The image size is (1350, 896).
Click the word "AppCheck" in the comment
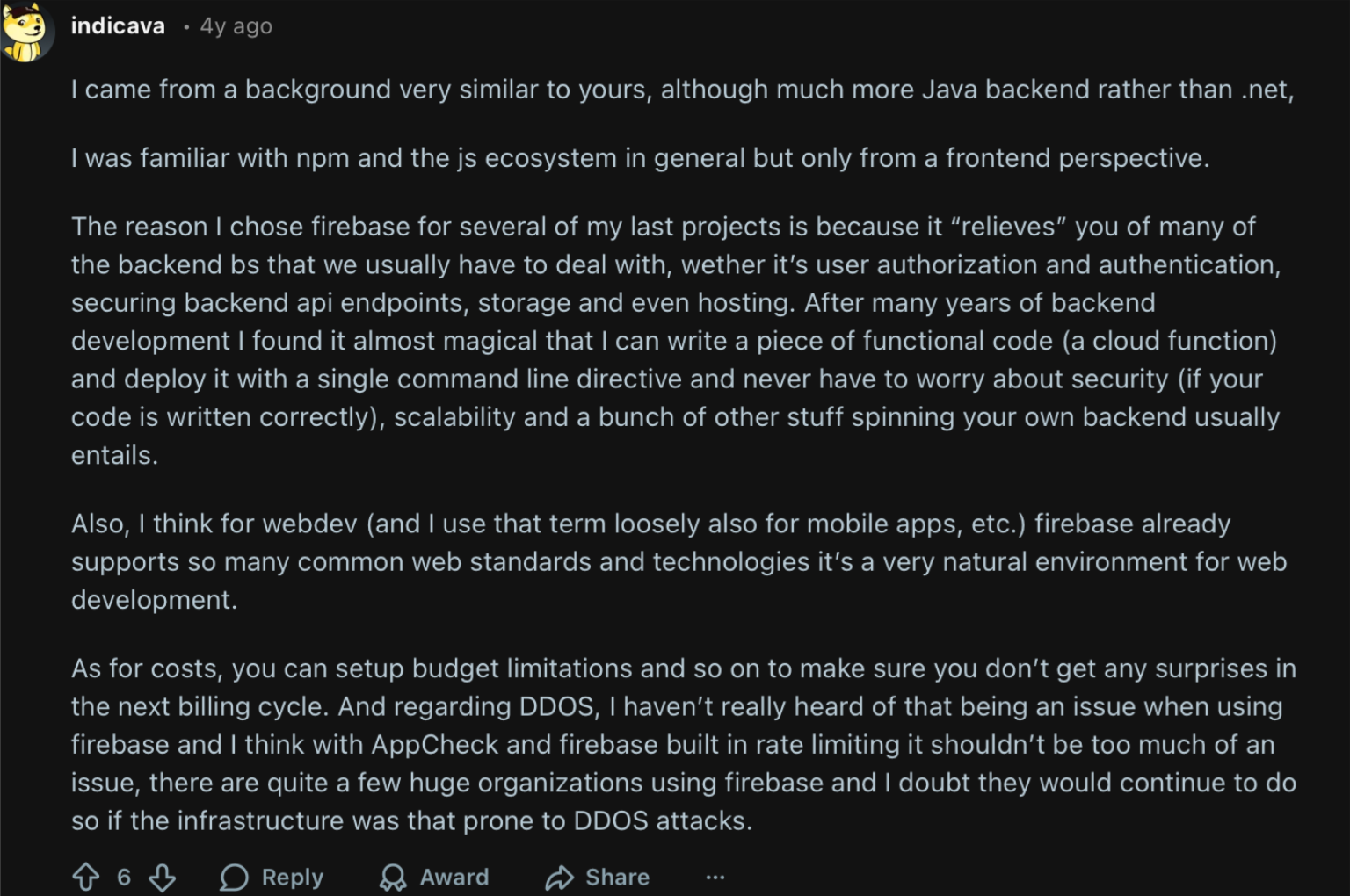[x=435, y=745]
